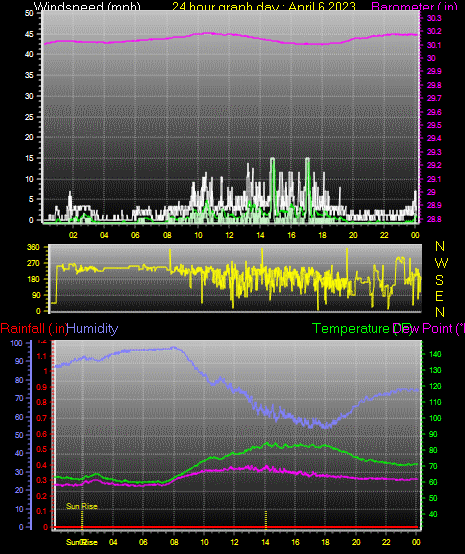
Task: Click the 140 tick on temperature axis
Action: click(435, 354)
